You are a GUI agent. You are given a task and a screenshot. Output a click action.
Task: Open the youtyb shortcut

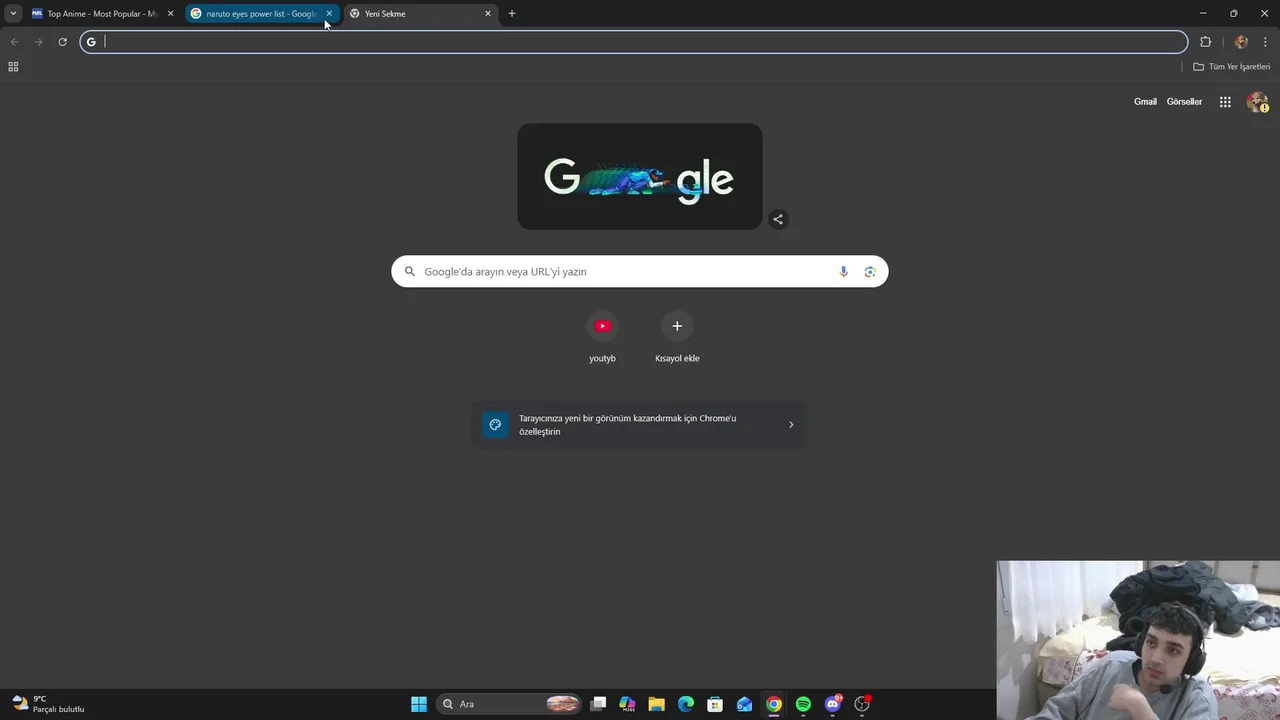click(602, 338)
